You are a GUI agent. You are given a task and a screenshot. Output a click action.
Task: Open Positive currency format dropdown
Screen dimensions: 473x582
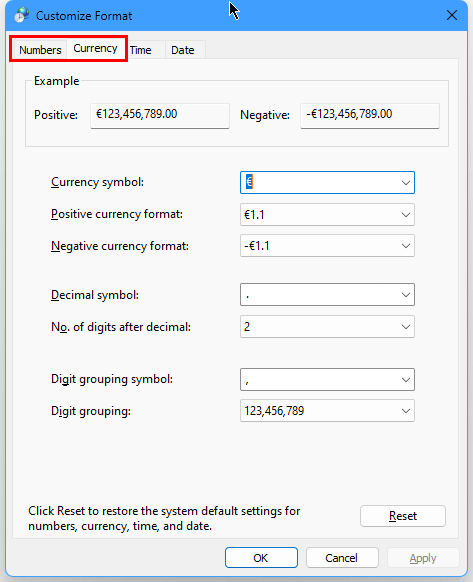(x=327, y=215)
